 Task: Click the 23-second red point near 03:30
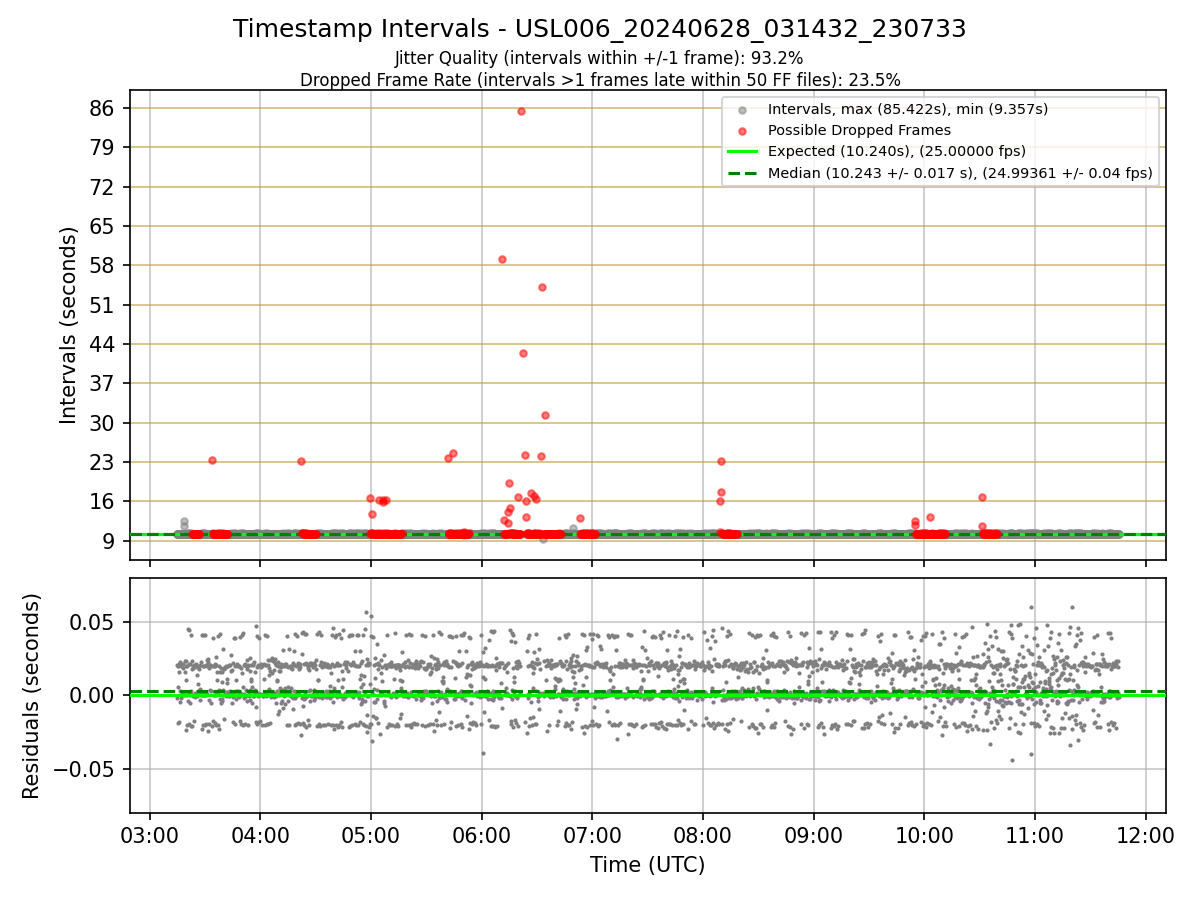(x=212, y=460)
